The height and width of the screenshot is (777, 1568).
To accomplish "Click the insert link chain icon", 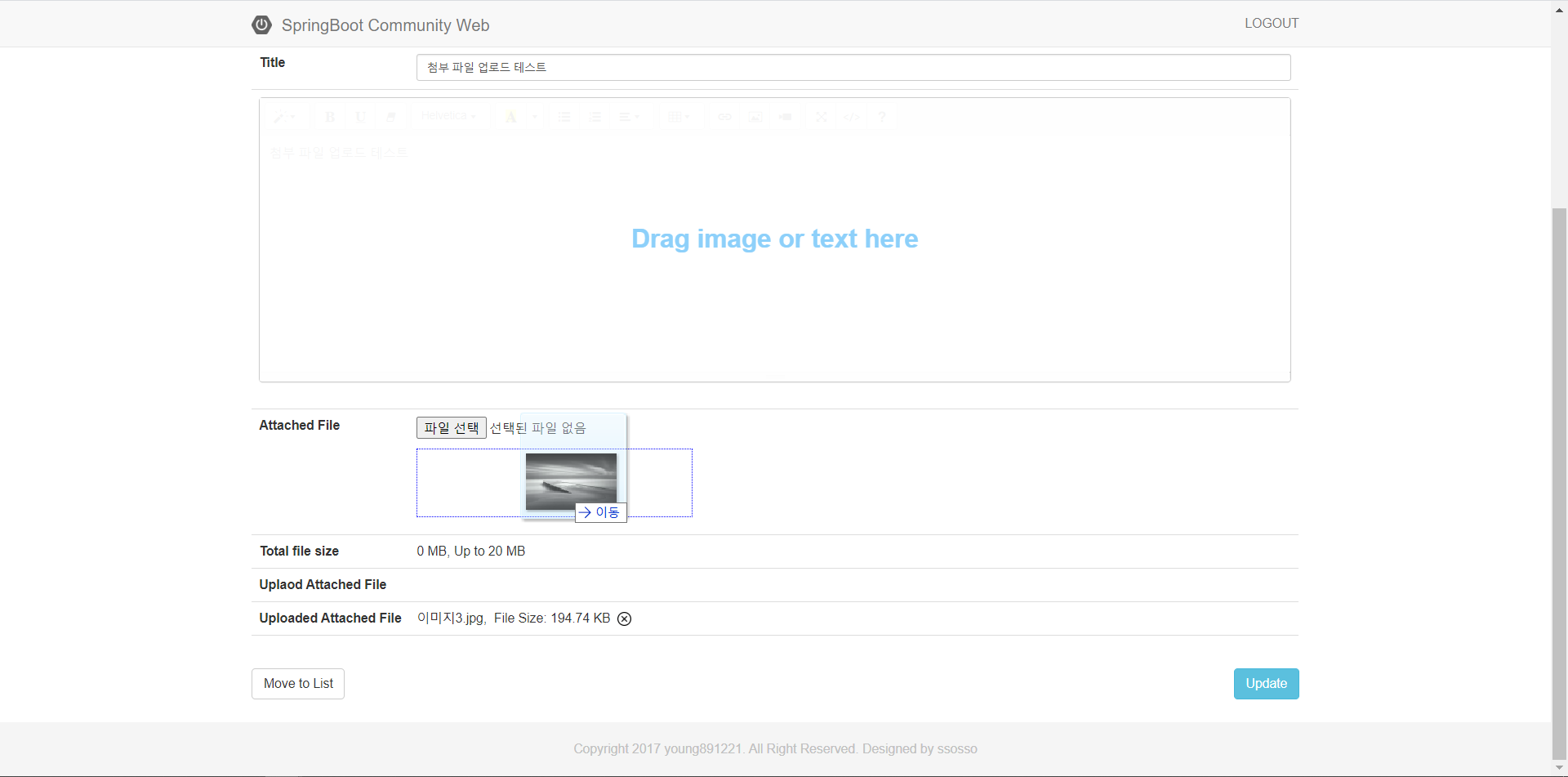I will pos(724,117).
